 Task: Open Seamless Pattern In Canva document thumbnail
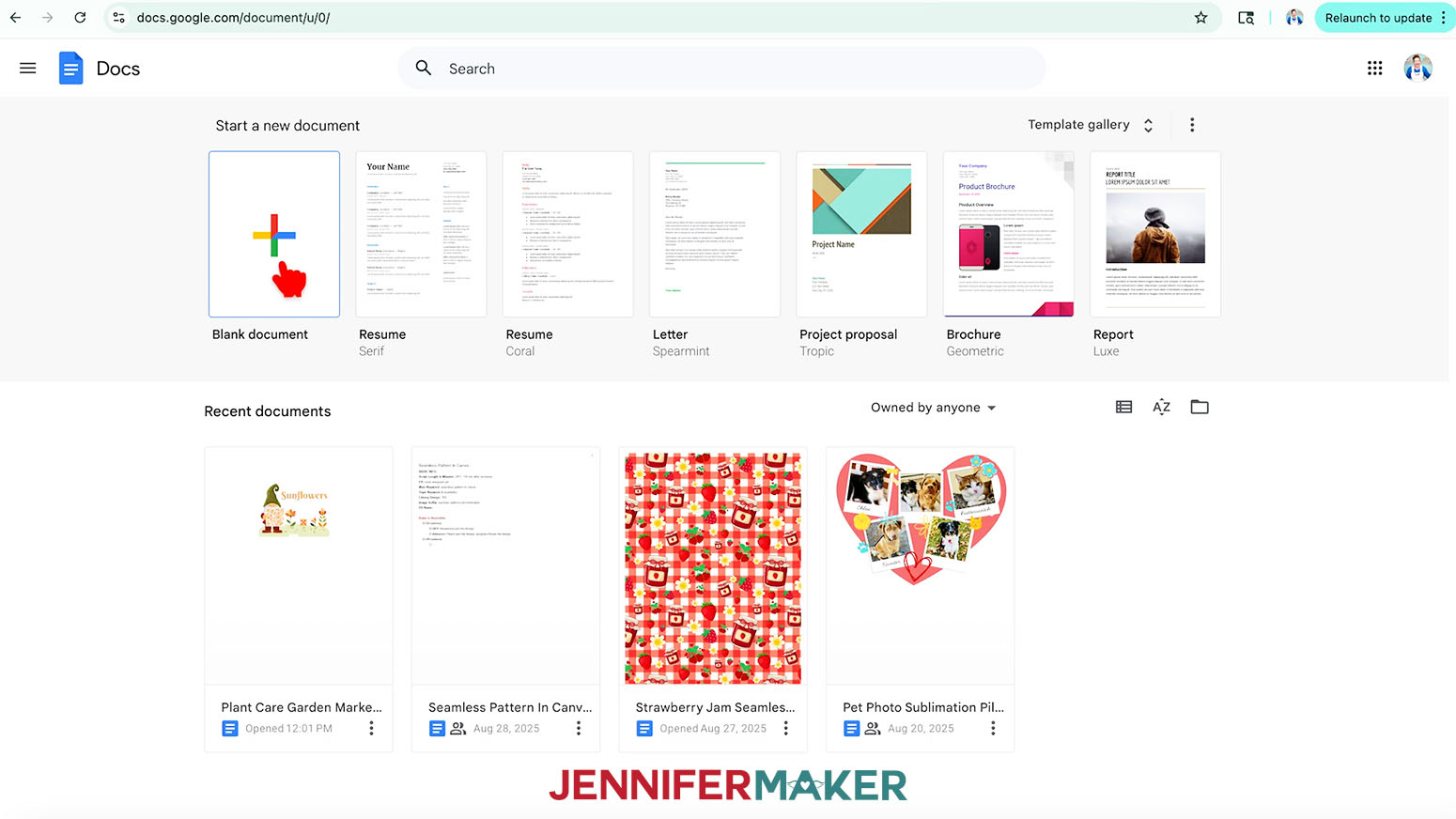[505, 566]
